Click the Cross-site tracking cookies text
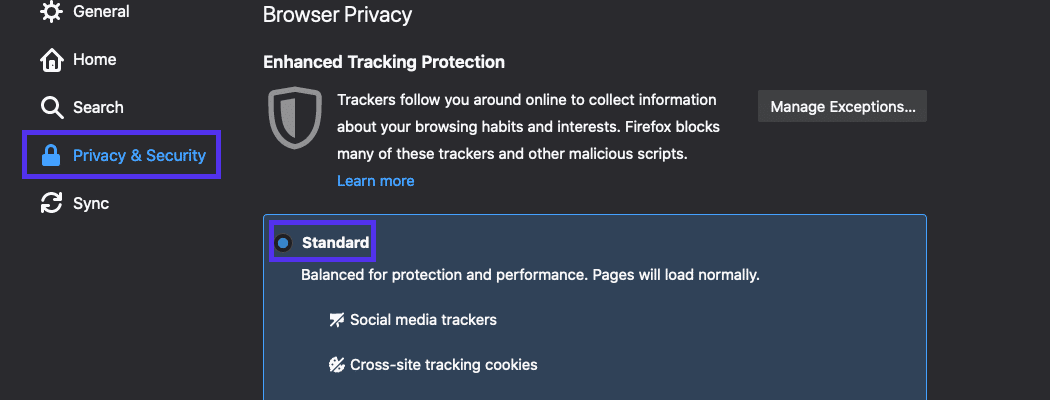 tap(444, 365)
